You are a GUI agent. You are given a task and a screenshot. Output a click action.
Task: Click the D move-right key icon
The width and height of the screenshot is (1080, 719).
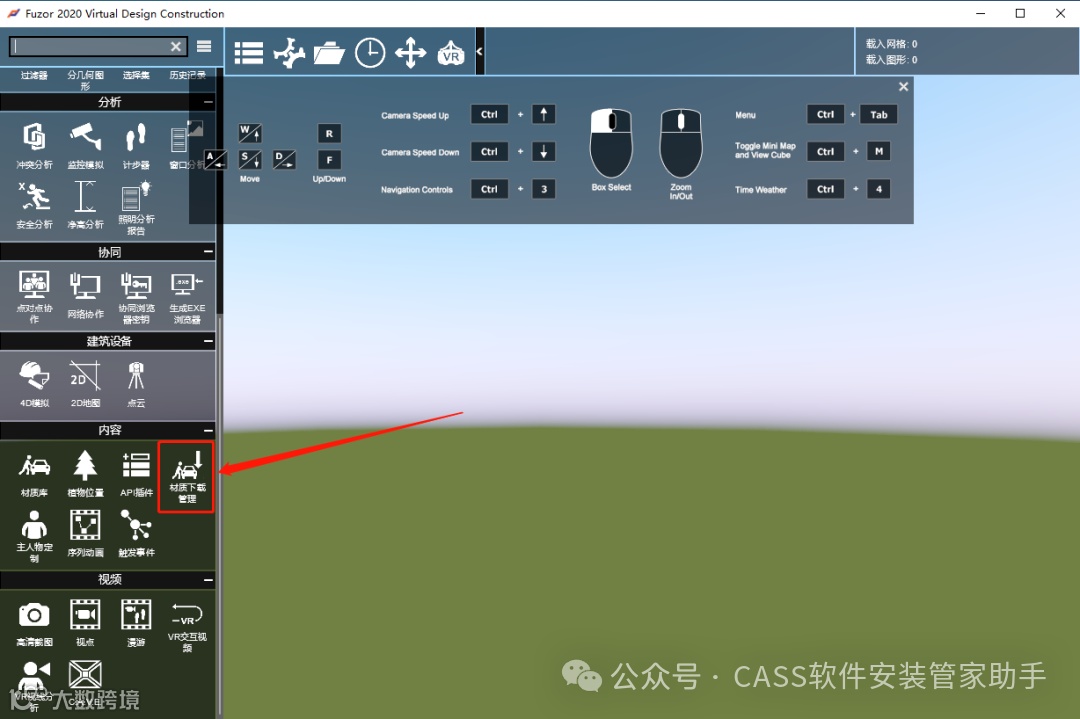pyautogui.click(x=284, y=160)
